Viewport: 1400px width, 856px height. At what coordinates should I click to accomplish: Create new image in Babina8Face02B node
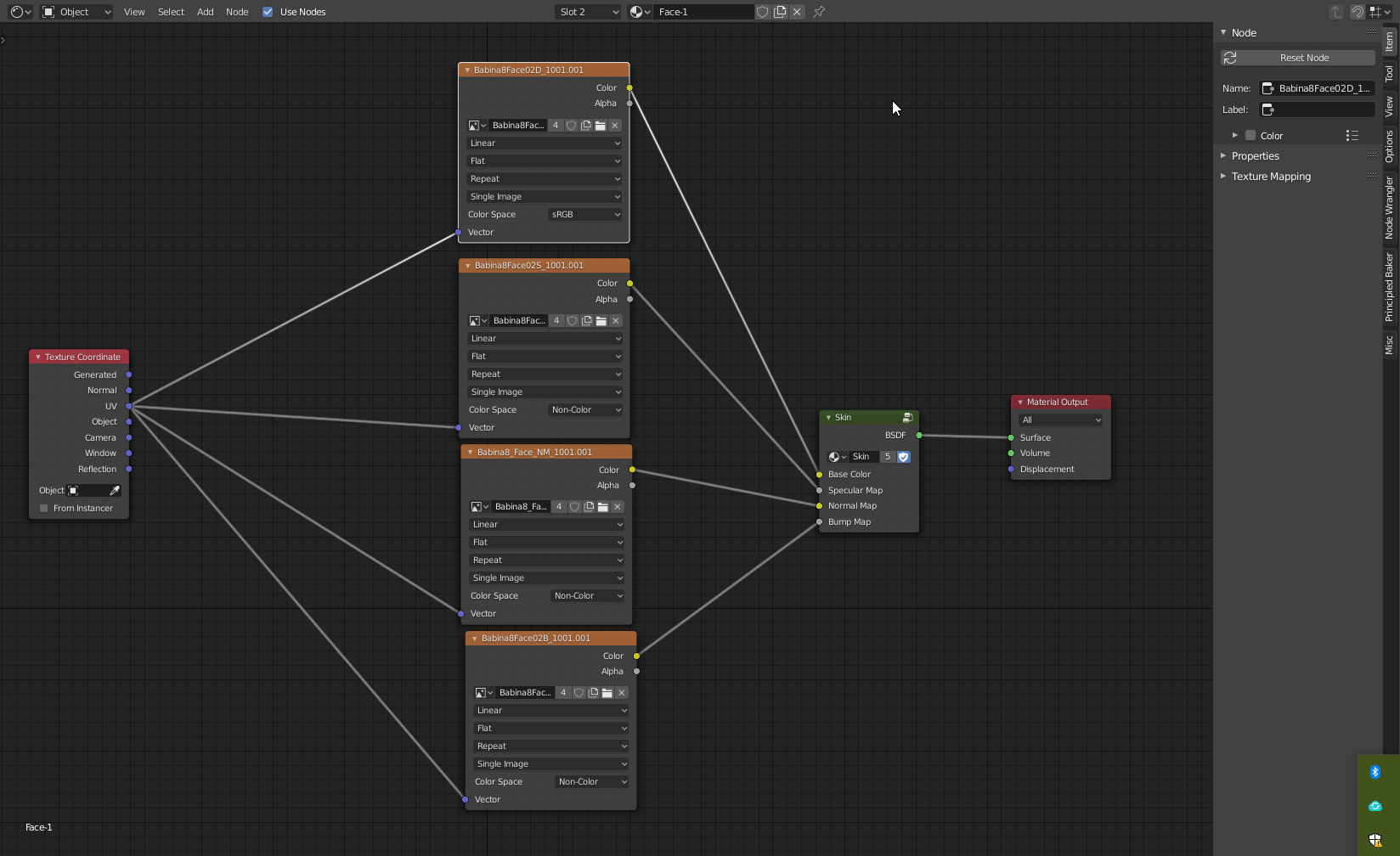click(x=593, y=693)
